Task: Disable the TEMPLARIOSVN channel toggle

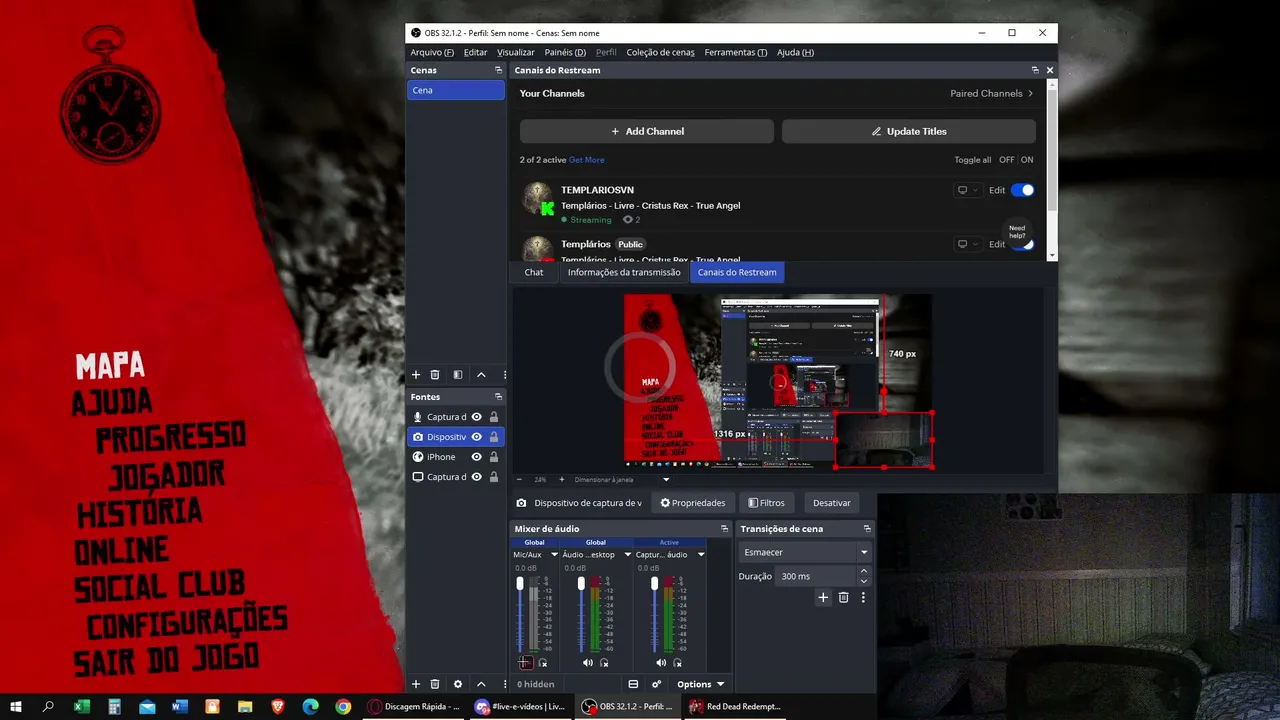Action: coord(1022,190)
